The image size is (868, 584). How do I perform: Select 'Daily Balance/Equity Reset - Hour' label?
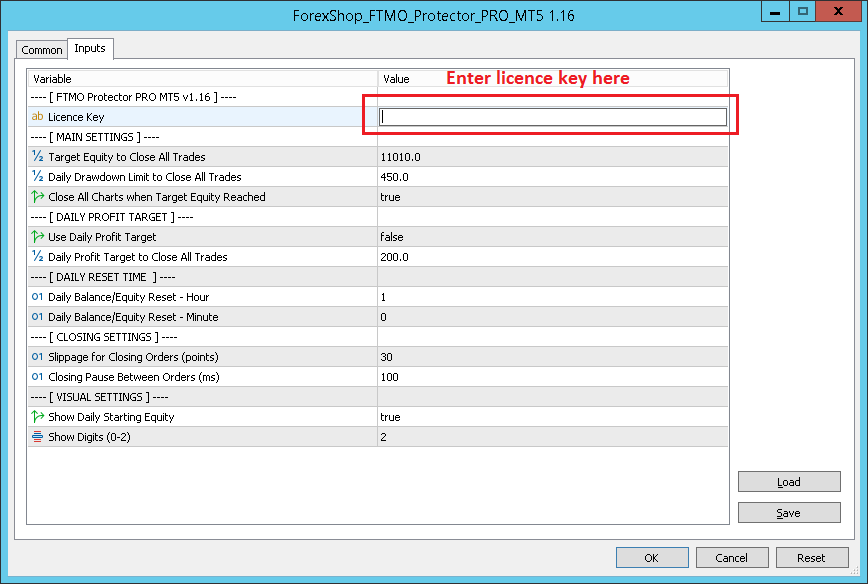[x=128, y=297]
